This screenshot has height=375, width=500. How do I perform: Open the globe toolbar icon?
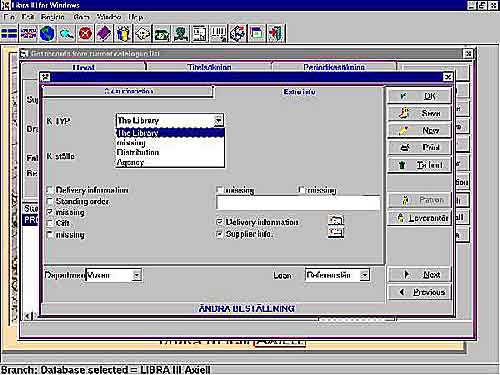(47, 33)
